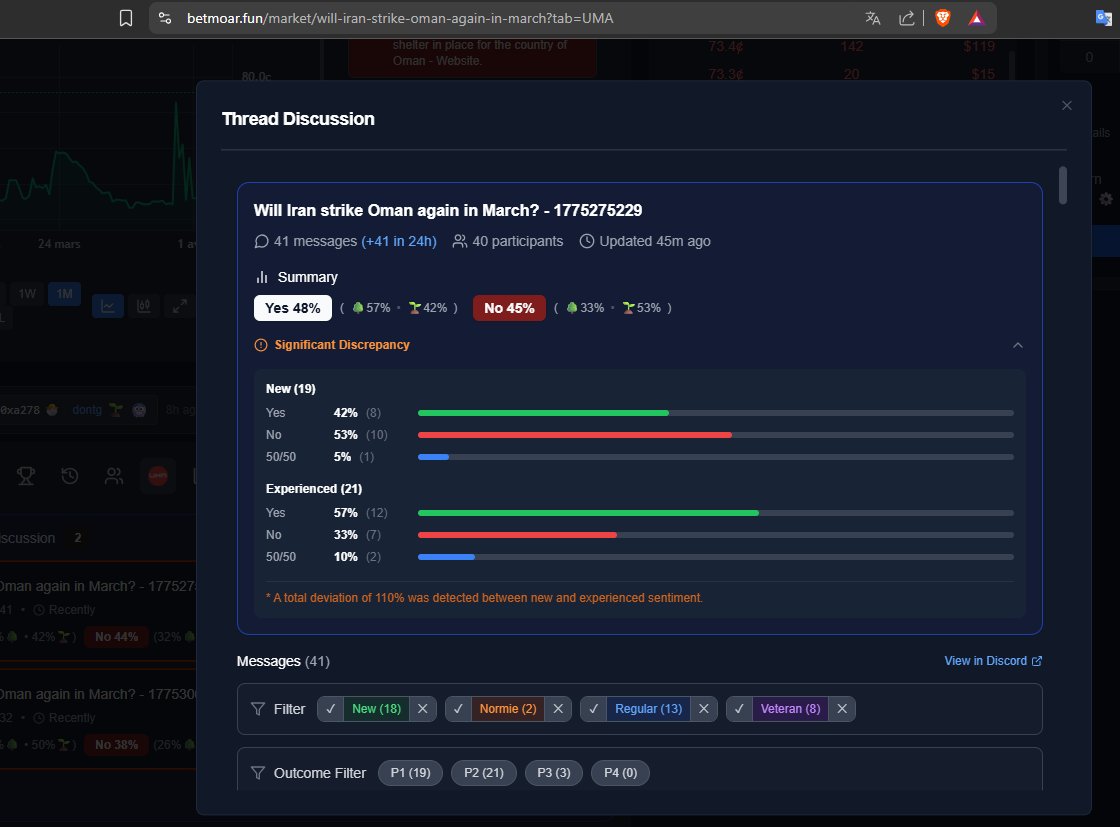Click the Updated clock icon

586,241
